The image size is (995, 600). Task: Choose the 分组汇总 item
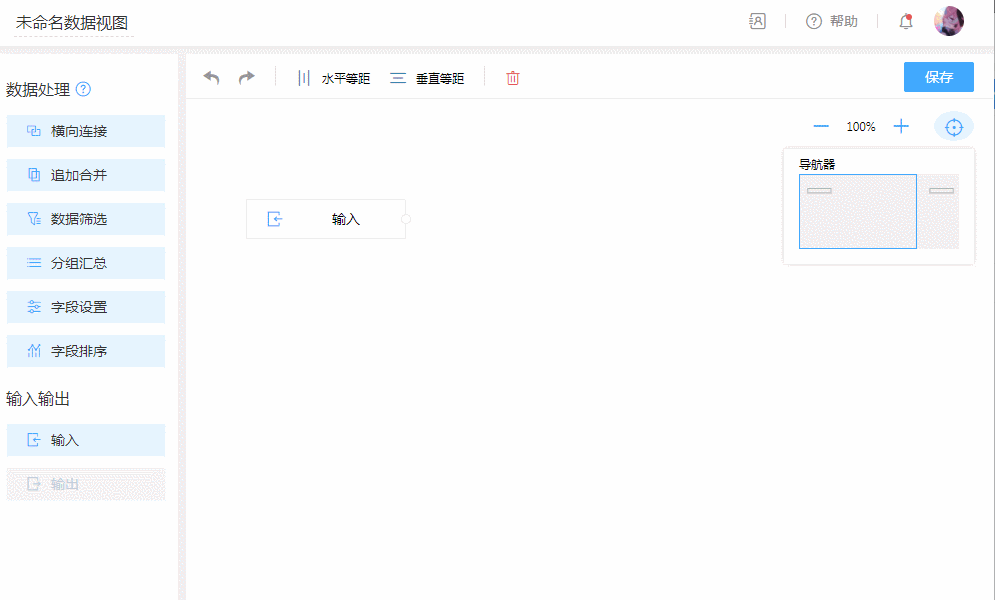point(86,263)
